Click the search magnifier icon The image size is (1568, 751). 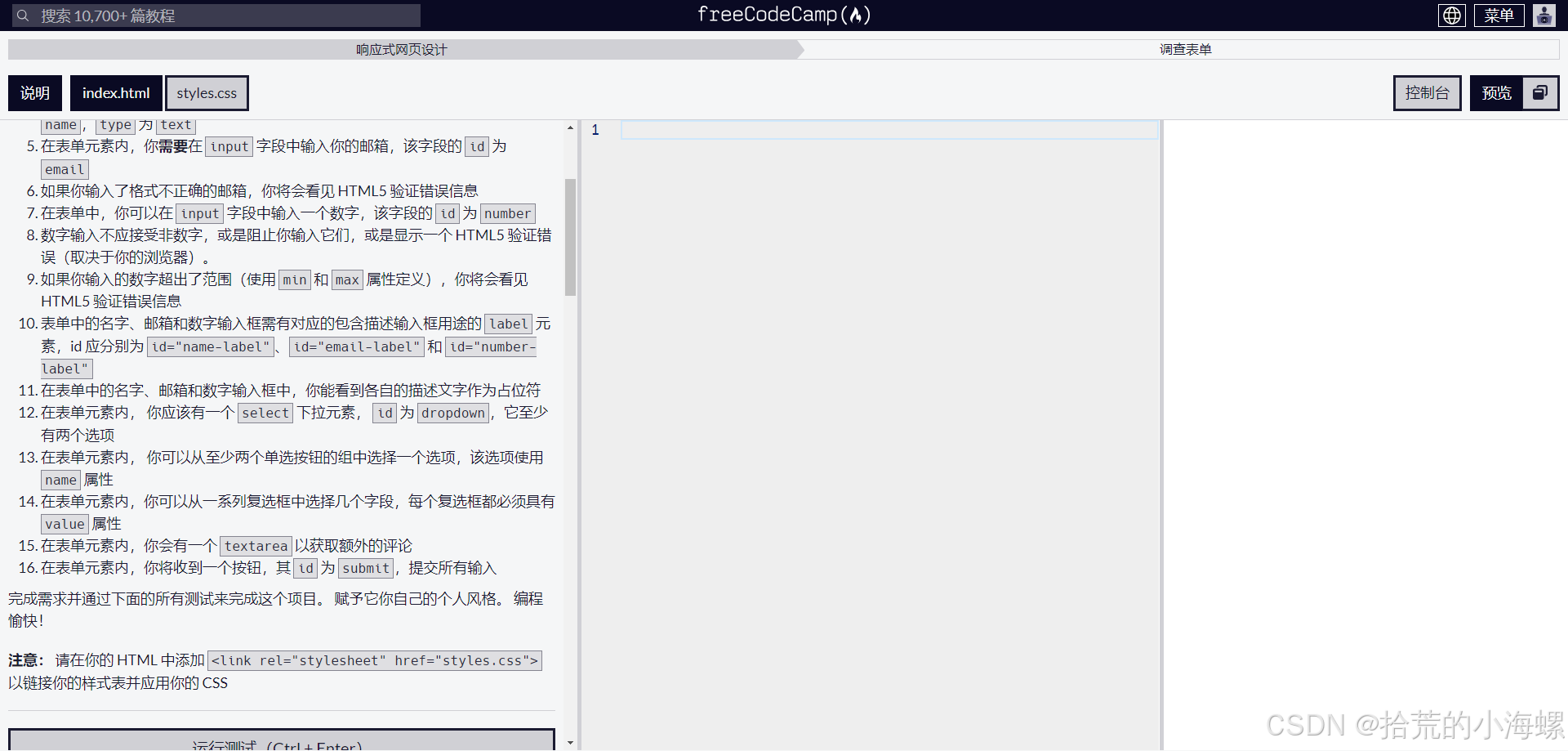pyautogui.click(x=23, y=16)
